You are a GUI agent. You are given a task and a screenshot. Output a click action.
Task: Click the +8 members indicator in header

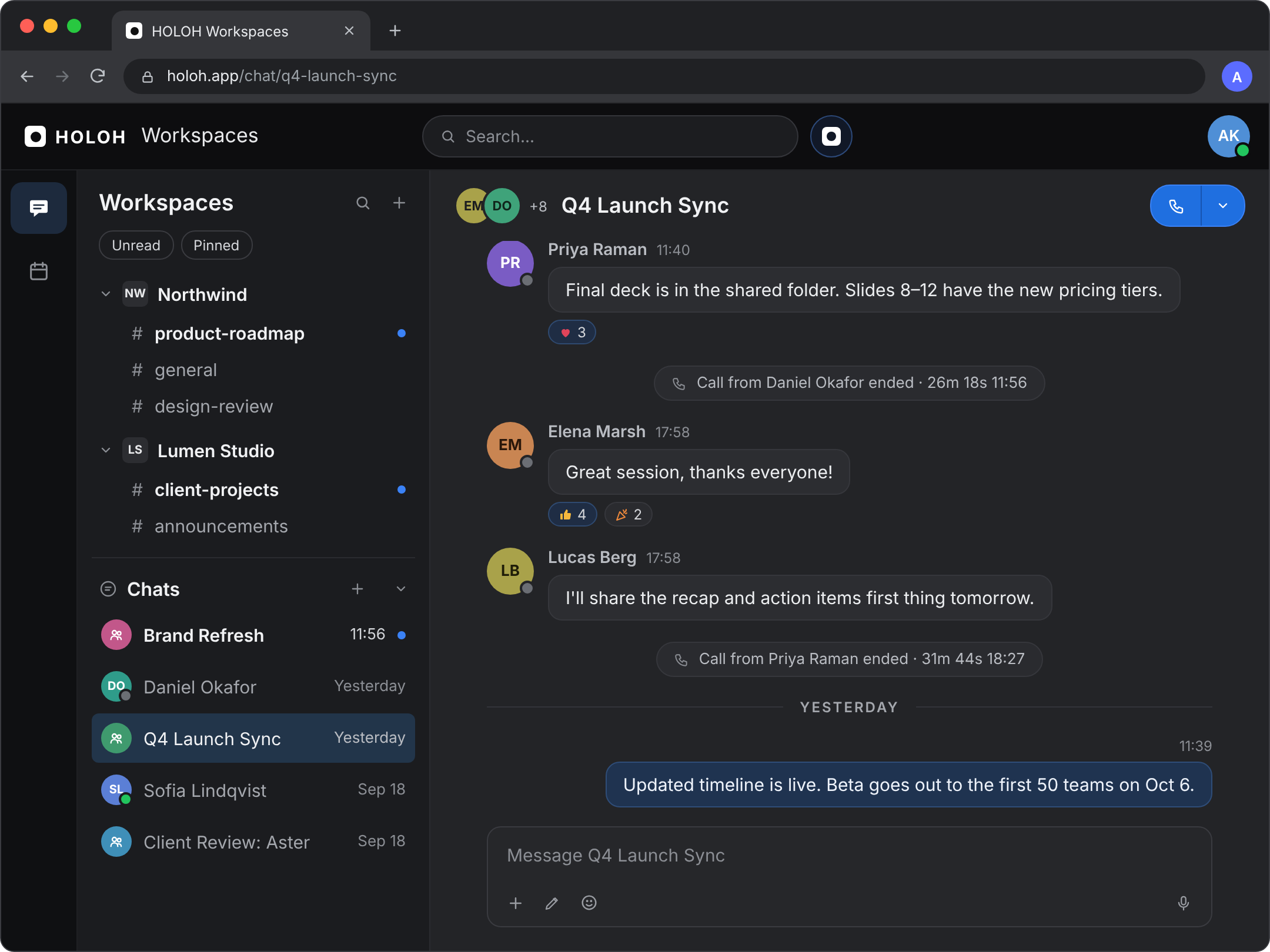click(x=538, y=206)
